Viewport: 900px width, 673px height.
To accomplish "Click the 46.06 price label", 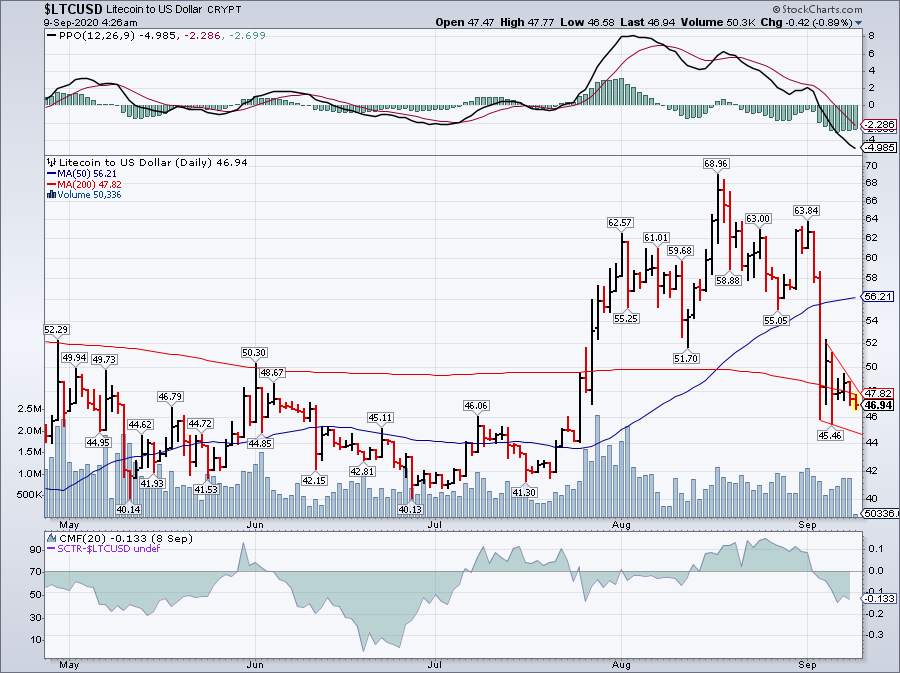I will coord(476,406).
